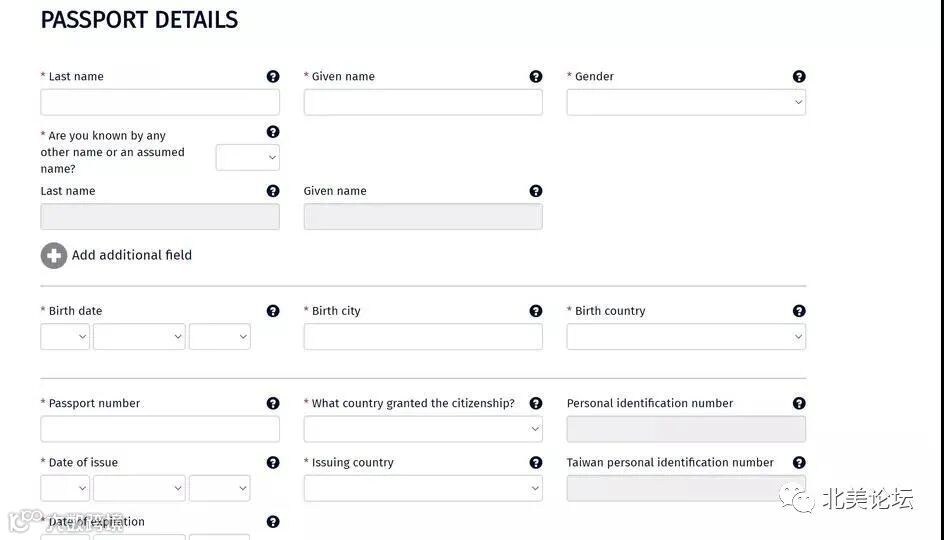Click the plus icon to add additional field
The width and height of the screenshot is (944, 540).
54,256
